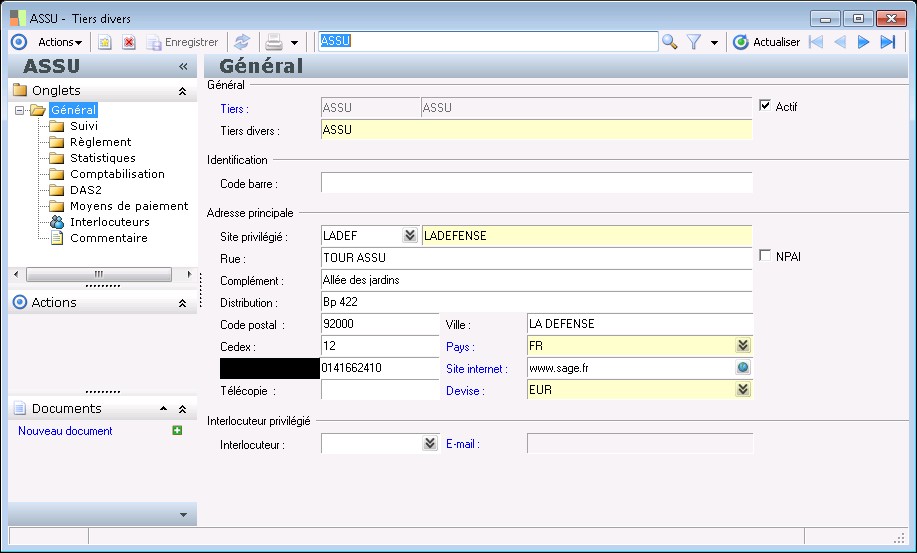Open website via globe icon beside www.sage.fr

tap(743, 368)
